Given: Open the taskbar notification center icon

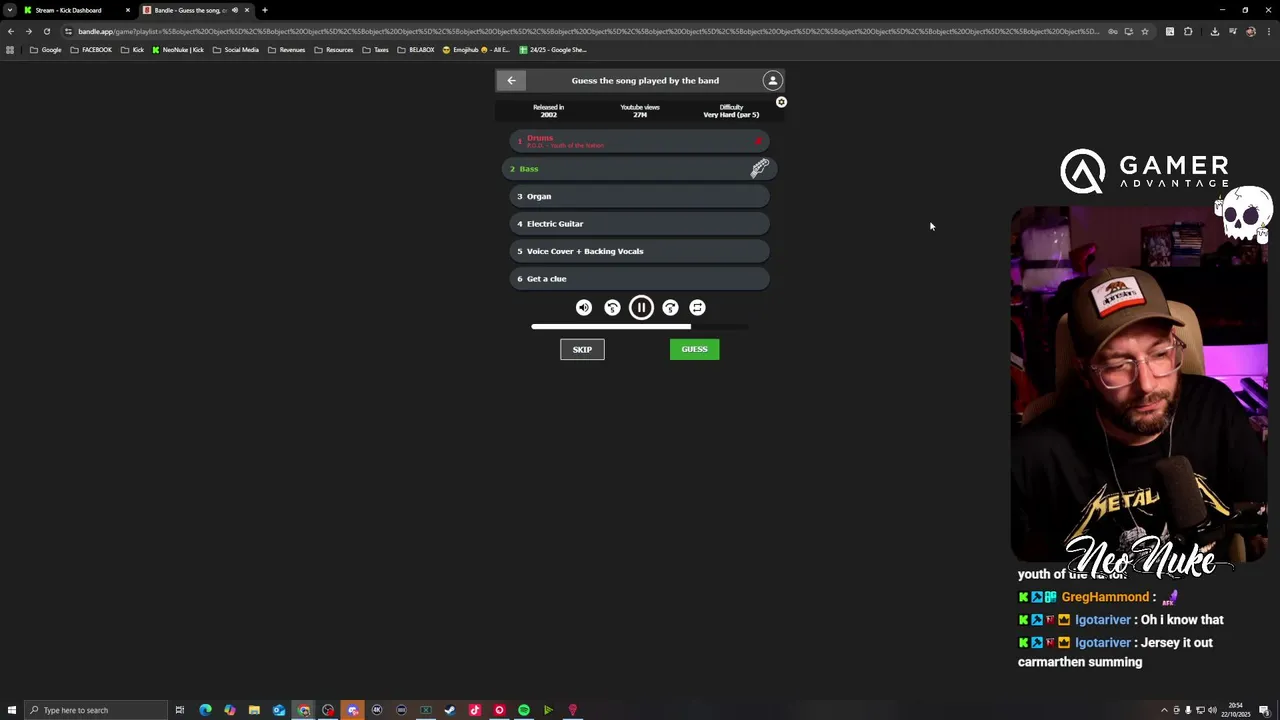Looking at the screenshot, I should pyautogui.click(x=1265, y=710).
